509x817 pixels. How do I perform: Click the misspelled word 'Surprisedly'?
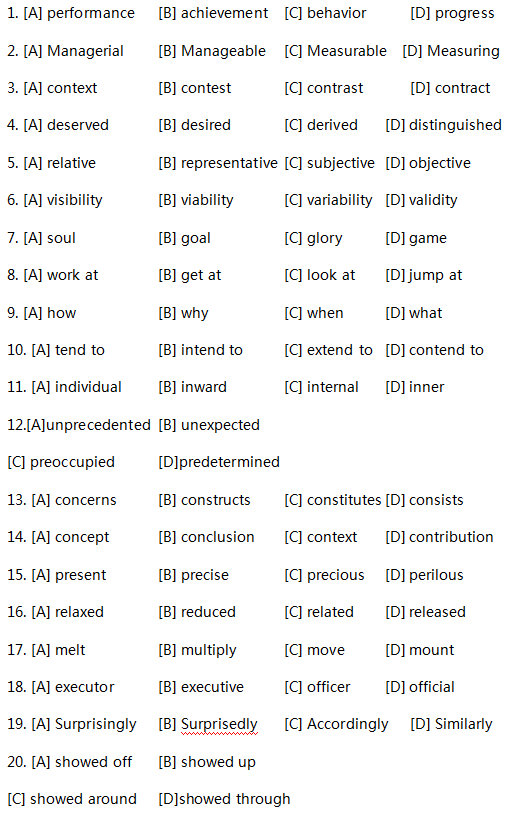(x=219, y=725)
